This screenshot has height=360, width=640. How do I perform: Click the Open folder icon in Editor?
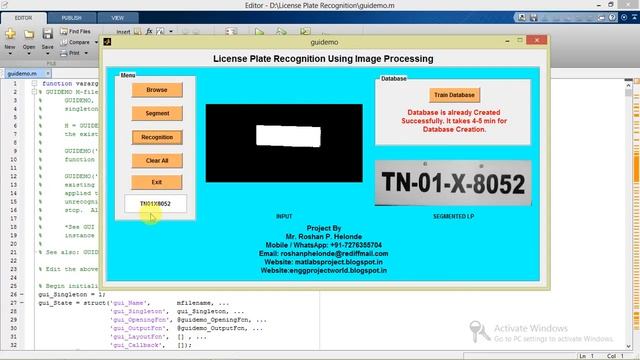coord(29,34)
